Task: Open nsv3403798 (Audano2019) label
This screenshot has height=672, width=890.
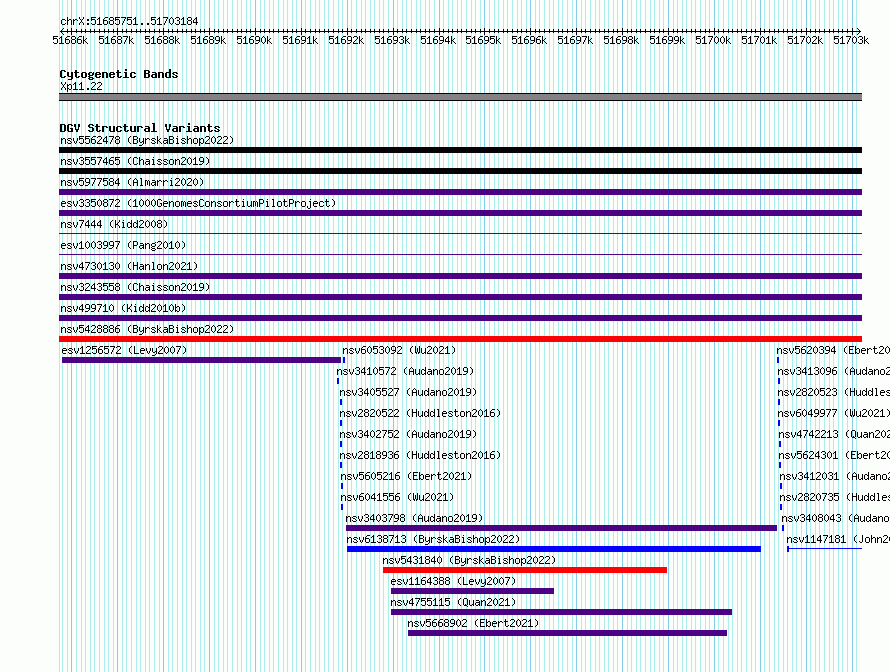Action: point(414,518)
